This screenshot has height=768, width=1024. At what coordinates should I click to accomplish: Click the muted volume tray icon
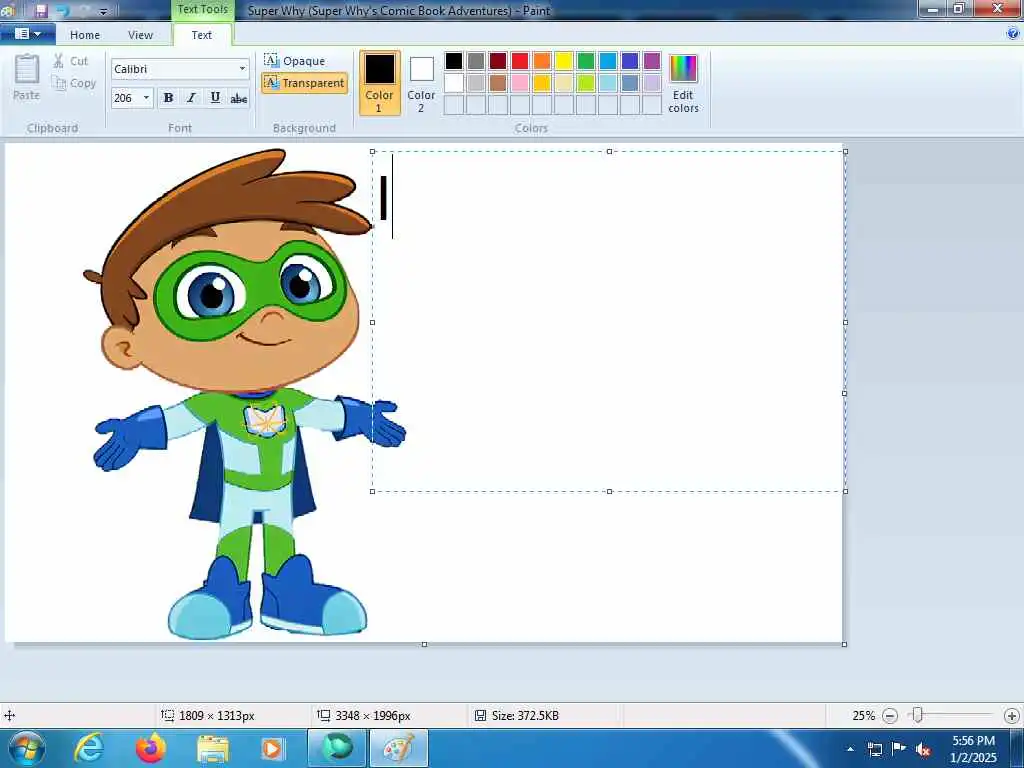pyautogui.click(x=923, y=749)
